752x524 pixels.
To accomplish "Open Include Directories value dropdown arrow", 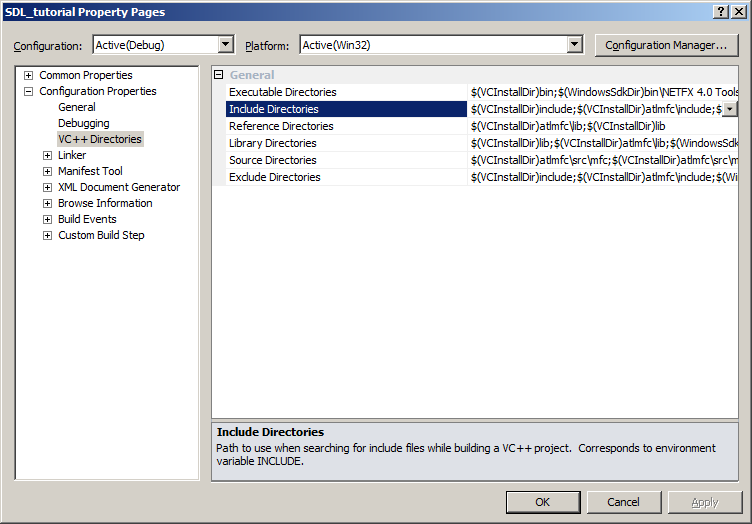I will (x=729, y=109).
